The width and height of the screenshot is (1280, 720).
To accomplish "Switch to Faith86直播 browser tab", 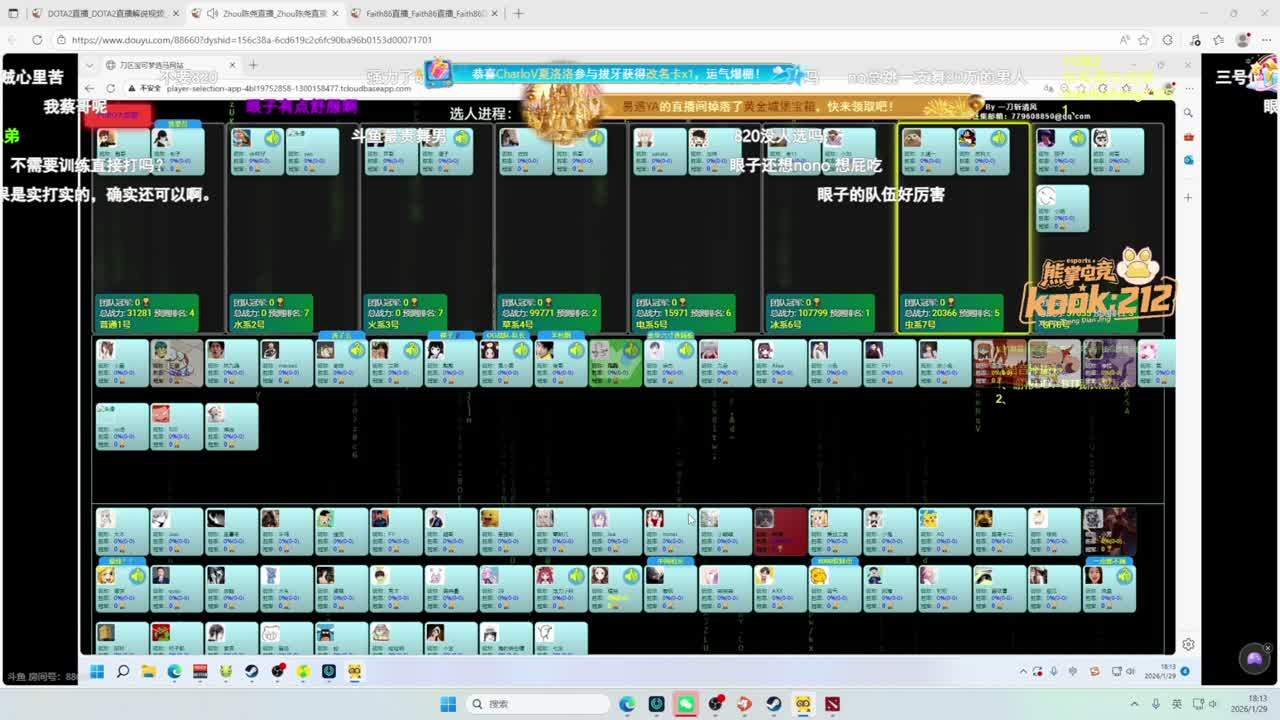I will [x=420, y=14].
